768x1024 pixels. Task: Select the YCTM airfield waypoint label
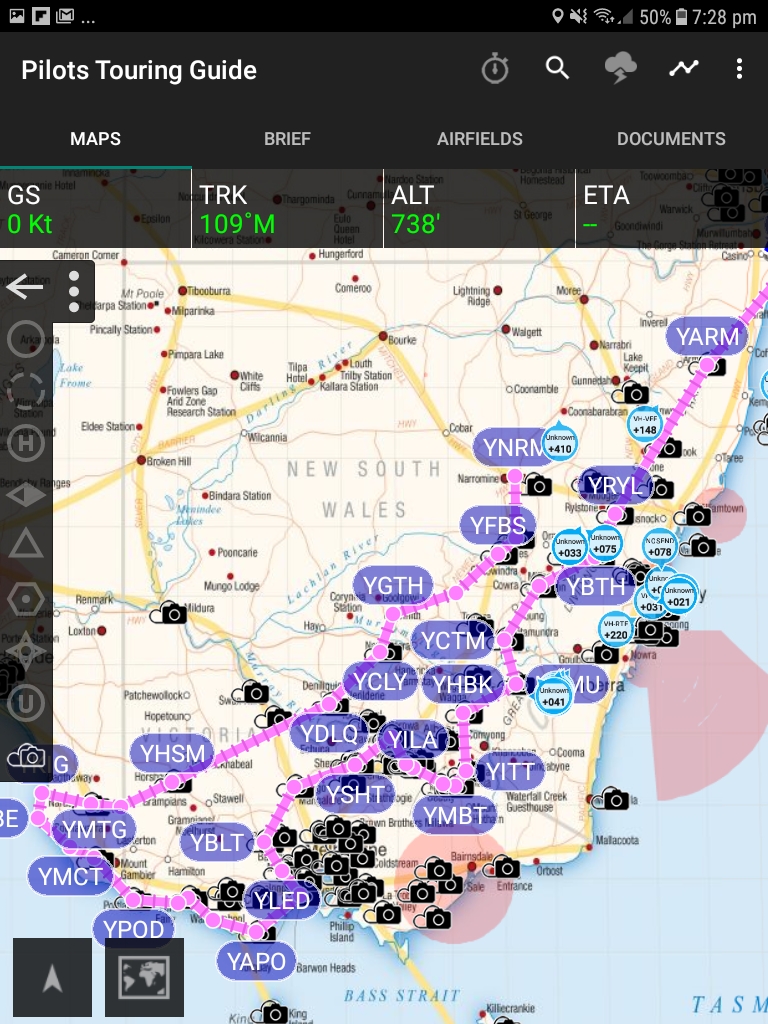tap(453, 641)
